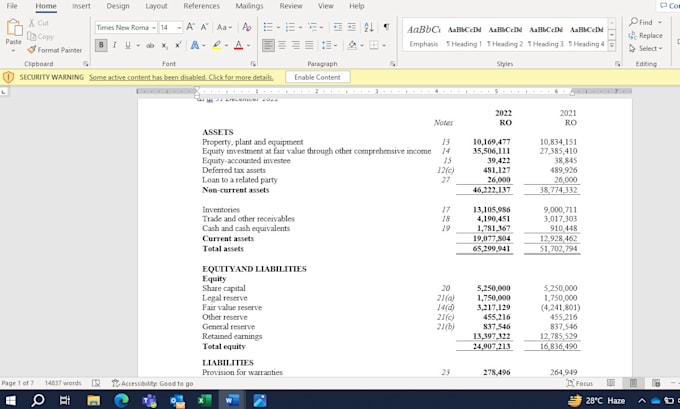Toggle Italic formatting
This screenshot has width=680, height=409.
tap(114, 45)
